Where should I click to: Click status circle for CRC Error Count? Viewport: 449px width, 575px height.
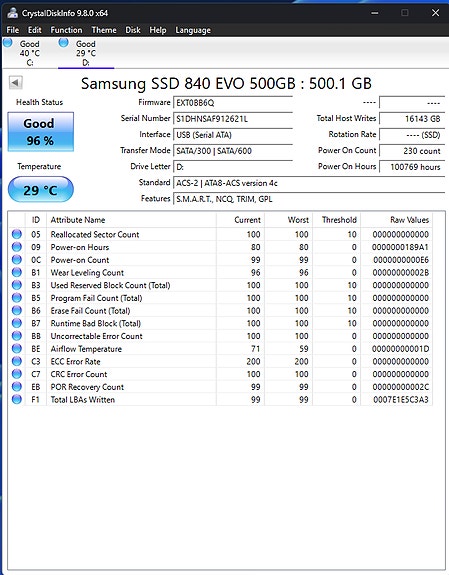click(17, 374)
